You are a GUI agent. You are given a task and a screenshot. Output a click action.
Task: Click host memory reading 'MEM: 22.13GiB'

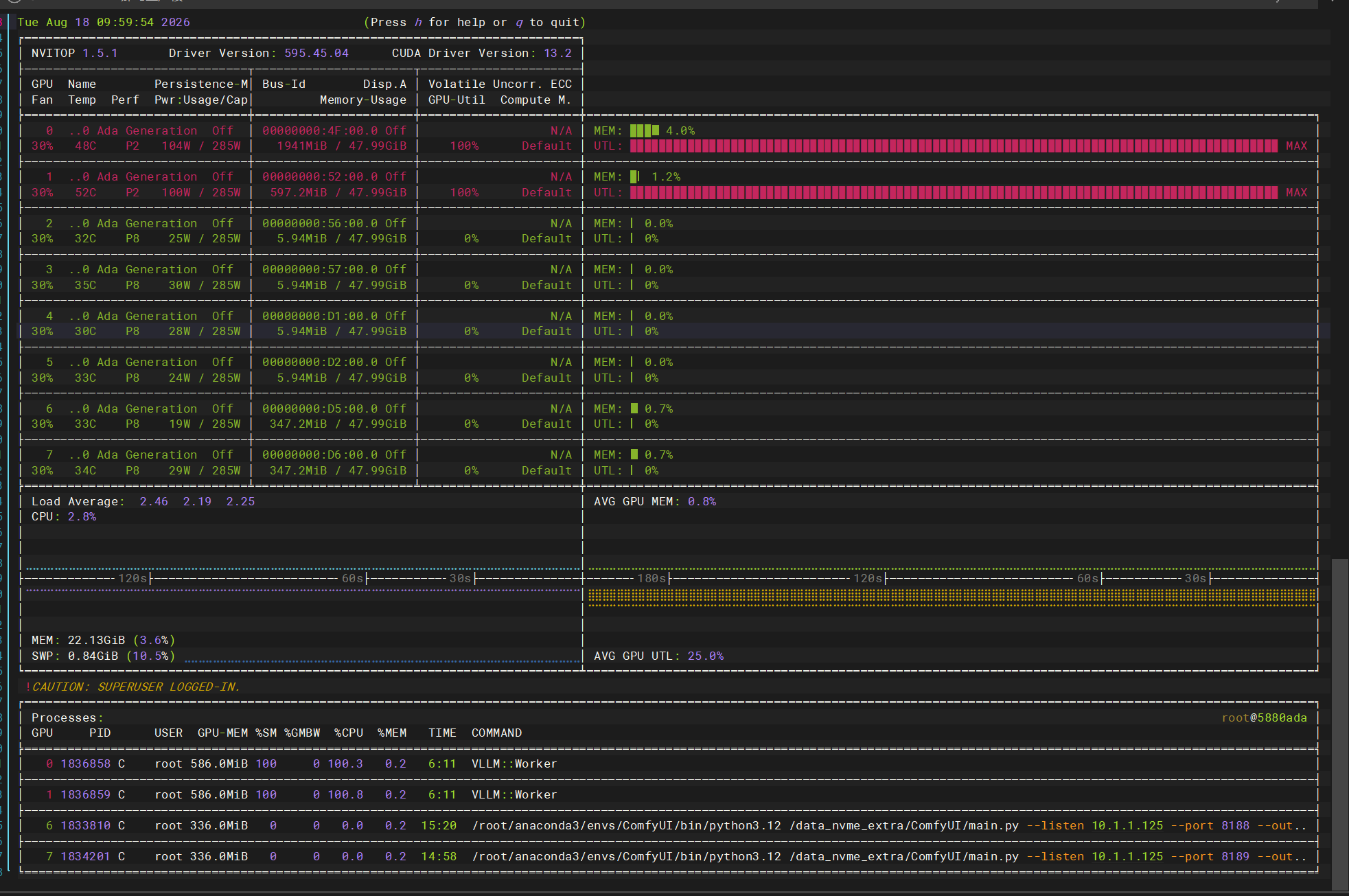pyautogui.click(x=78, y=641)
